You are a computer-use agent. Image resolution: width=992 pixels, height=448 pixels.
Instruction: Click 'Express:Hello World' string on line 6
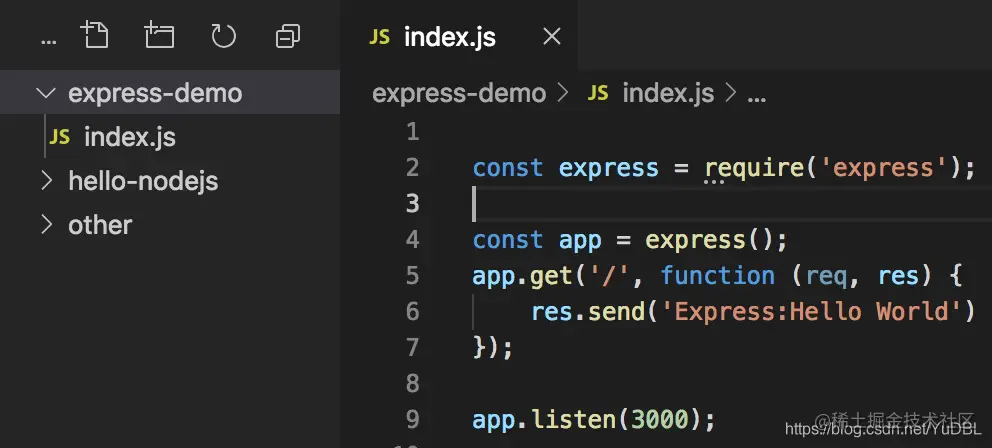(x=812, y=312)
